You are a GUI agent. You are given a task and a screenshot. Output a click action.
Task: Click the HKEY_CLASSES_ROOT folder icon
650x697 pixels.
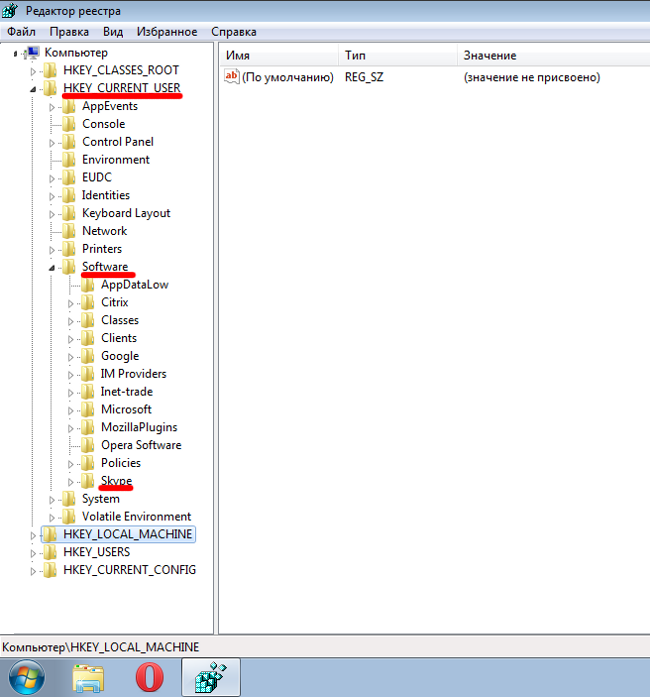pyautogui.click(x=50, y=70)
